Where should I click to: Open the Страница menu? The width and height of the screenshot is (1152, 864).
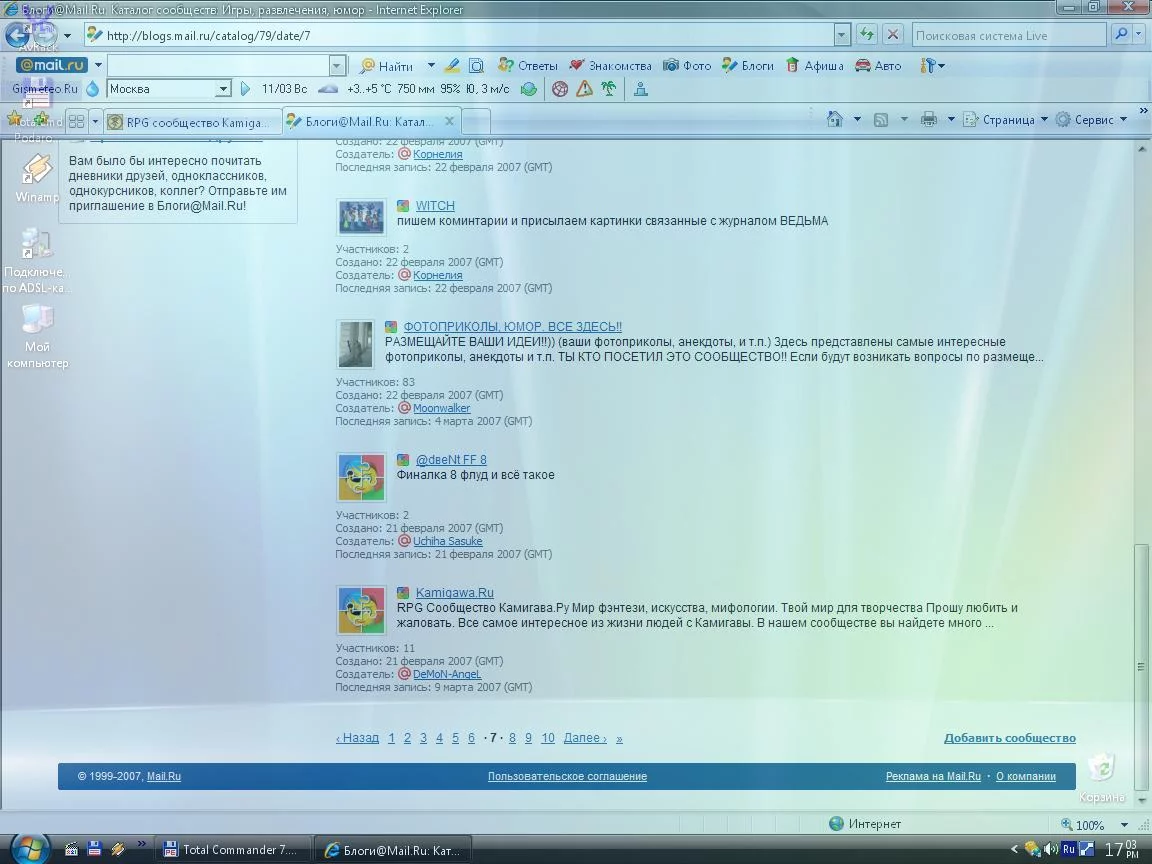tap(1004, 119)
